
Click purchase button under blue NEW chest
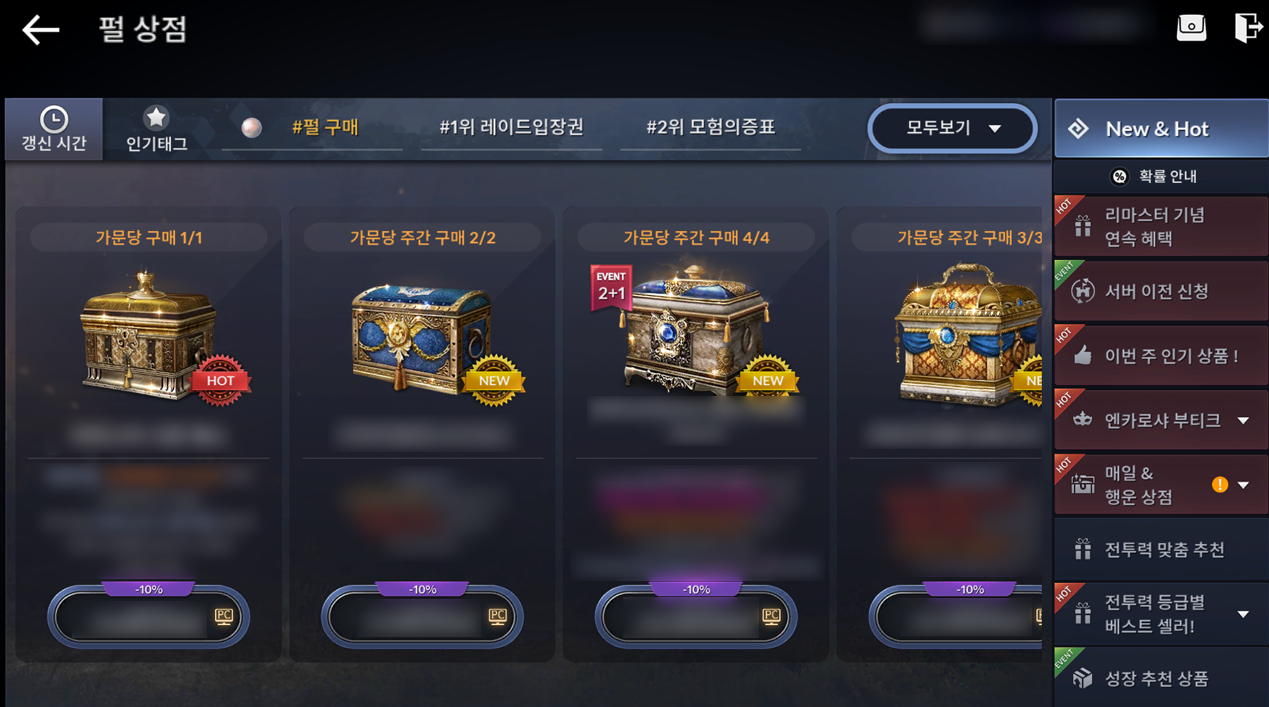click(x=422, y=616)
